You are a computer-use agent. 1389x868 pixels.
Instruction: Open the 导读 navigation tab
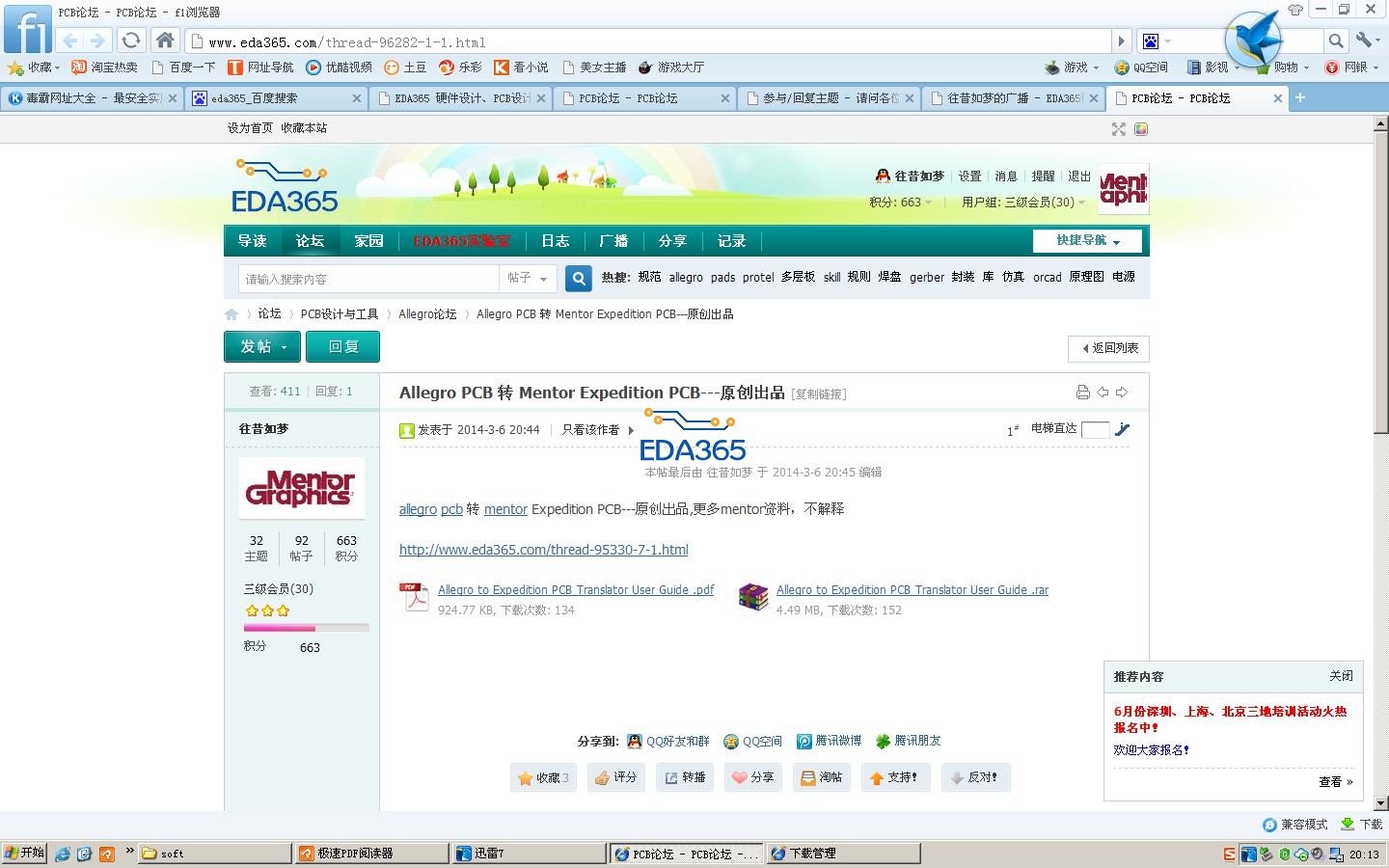(x=253, y=241)
